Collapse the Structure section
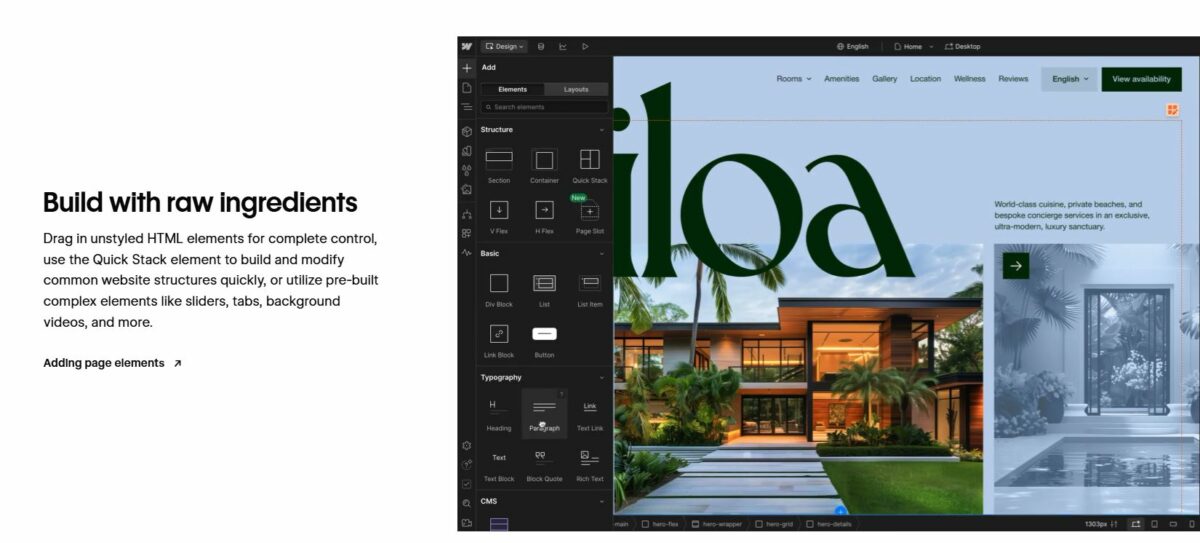This screenshot has height=543, width=1200. [x=602, y=130]
